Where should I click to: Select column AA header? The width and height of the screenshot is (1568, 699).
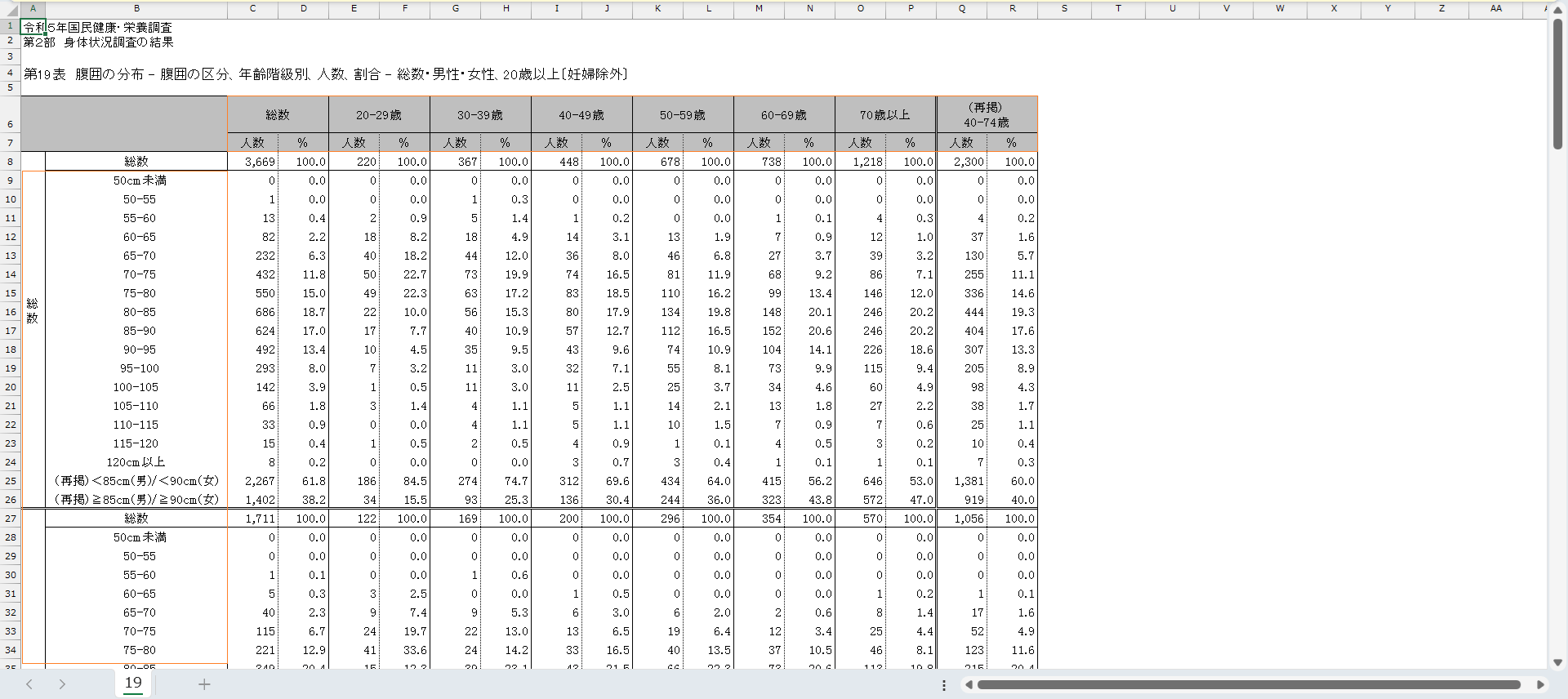1495,8
